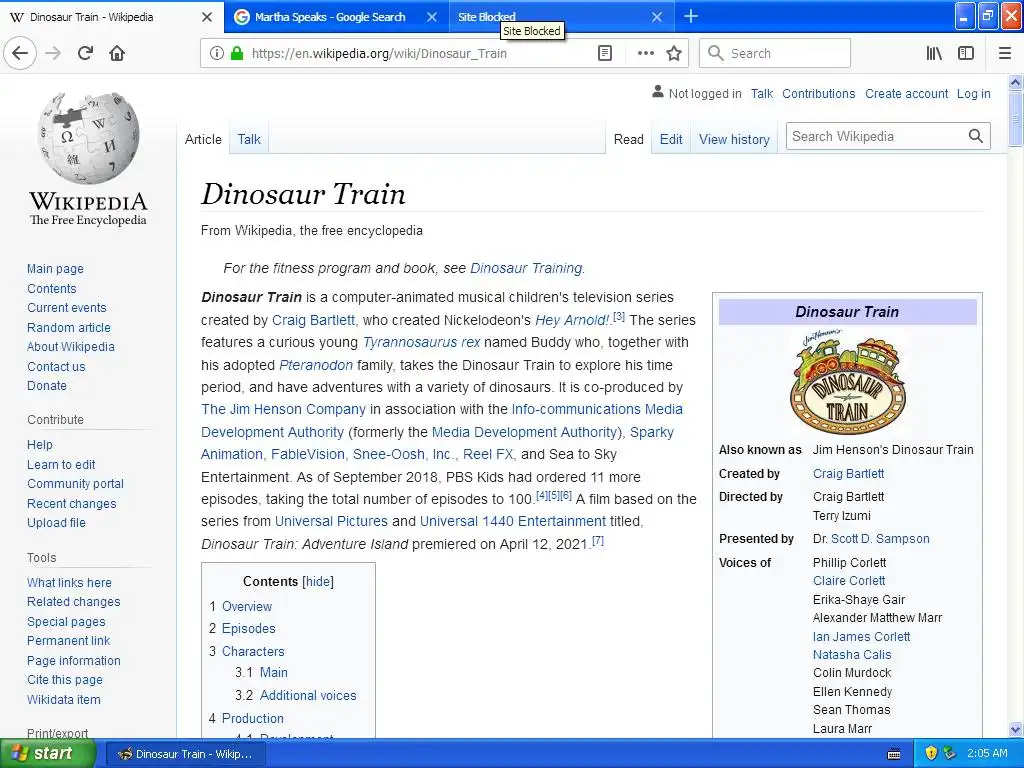The height and width of the screenshot is (768, 1024).
Task: Open Random article in the sidebar
Action: click(x=69, y=327)
